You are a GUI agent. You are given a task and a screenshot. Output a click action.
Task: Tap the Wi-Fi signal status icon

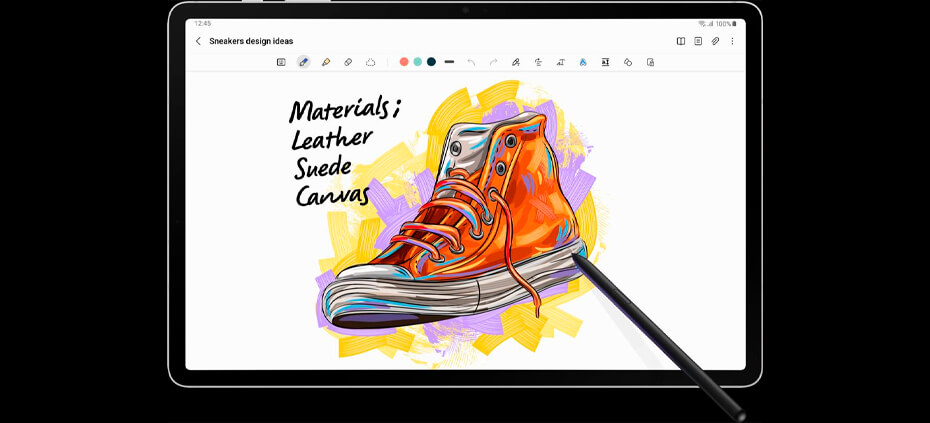702,24
